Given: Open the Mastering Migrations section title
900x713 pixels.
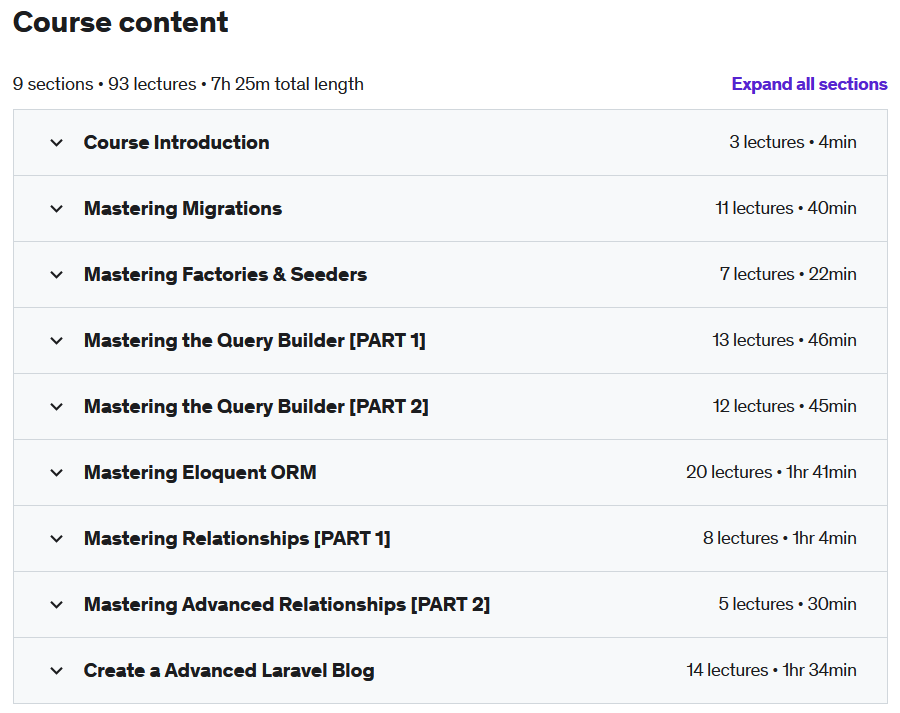Looking at the screenshot, I should point(183,208).
